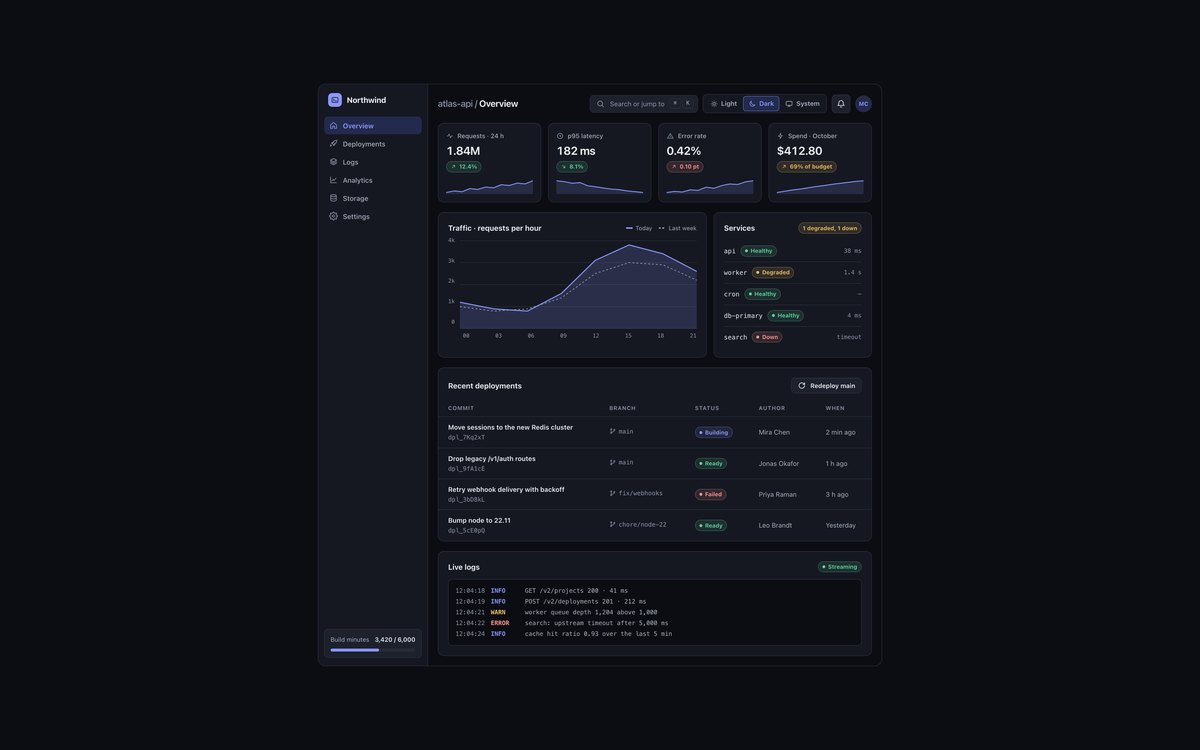Screen dimensions: 1200x750
Task: Toggle the Today legend series
Action: tap(639, 228)
